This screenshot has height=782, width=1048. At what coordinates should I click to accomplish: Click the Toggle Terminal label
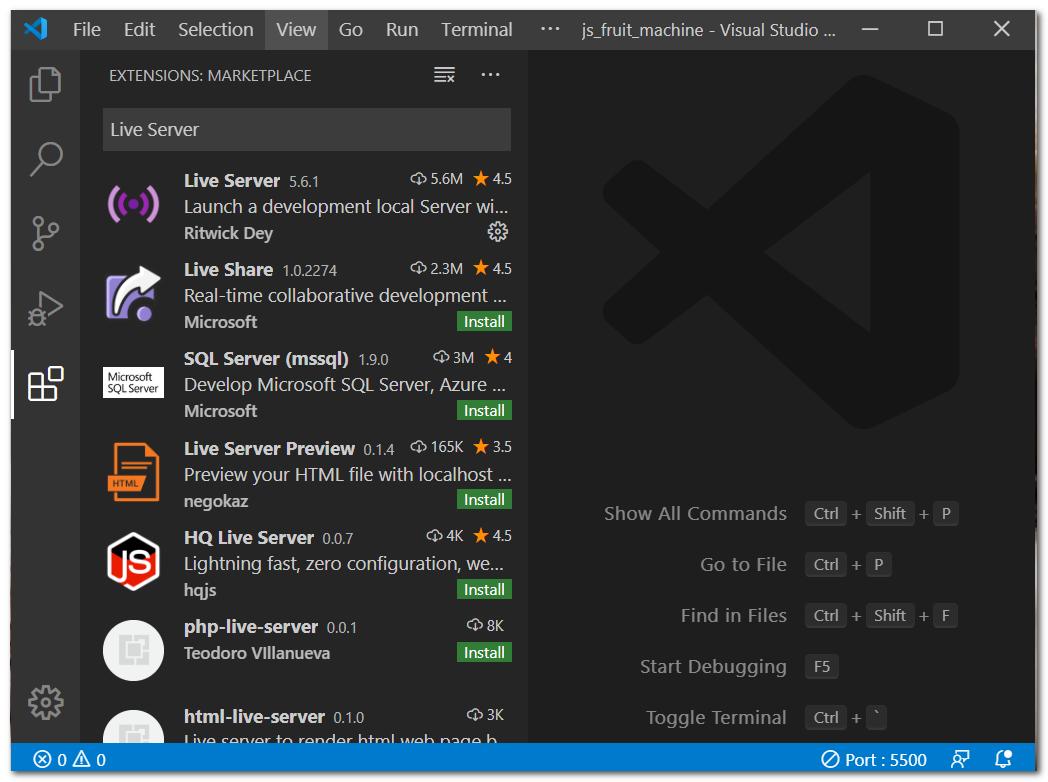tap(716, 717)
